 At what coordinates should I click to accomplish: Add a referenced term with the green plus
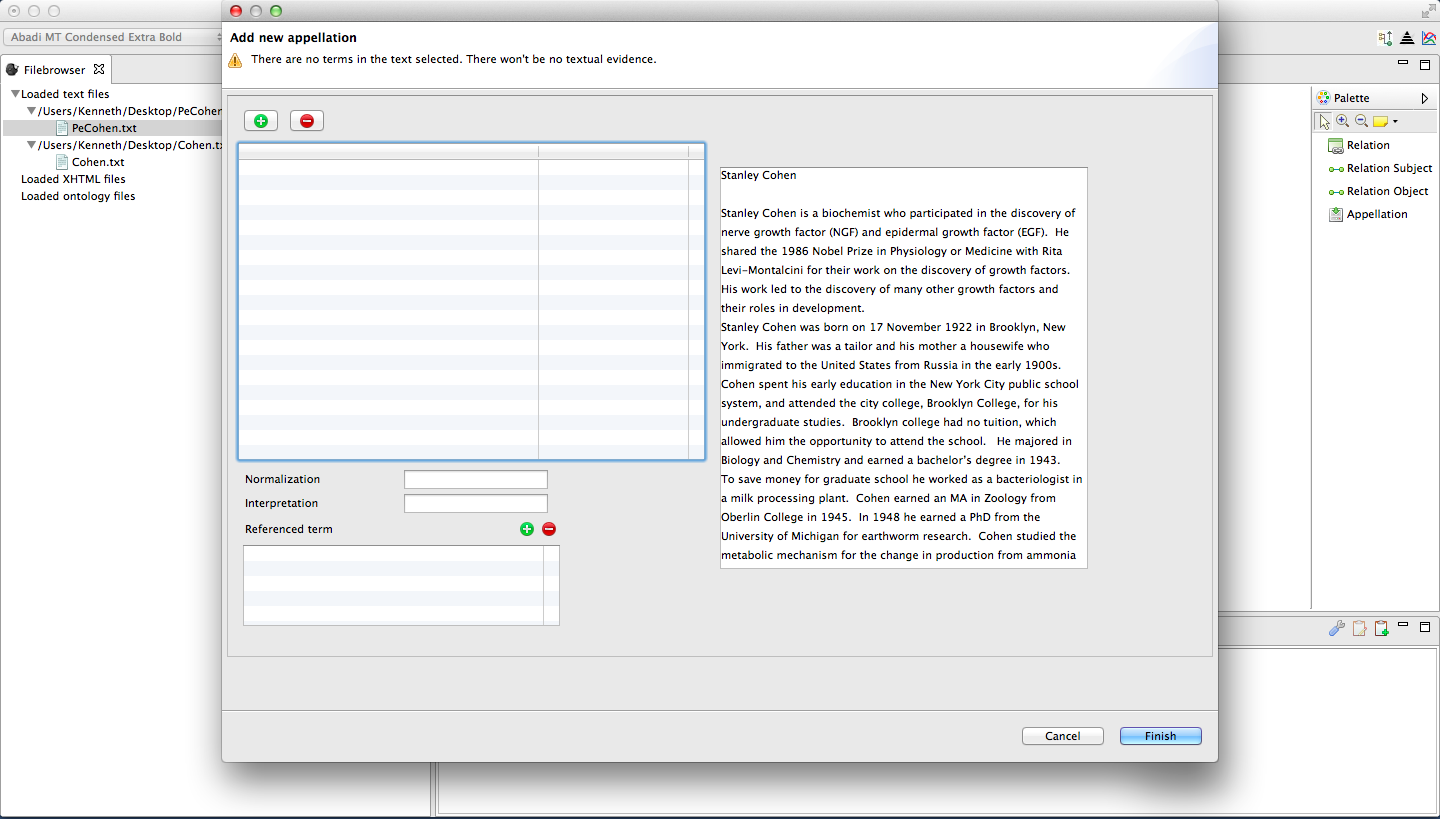pyautogui.click(x=527, y=529)
